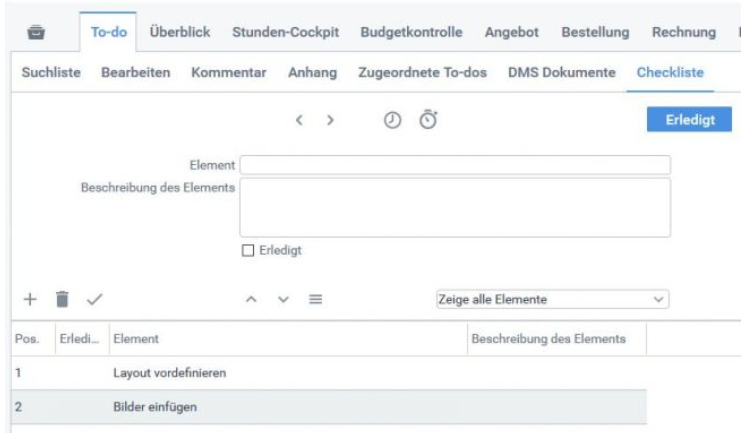Image resolution: width=746 pixels, height=433 pixels.
Task: Switch to the Überblick tab
Action: click(180, 32)
